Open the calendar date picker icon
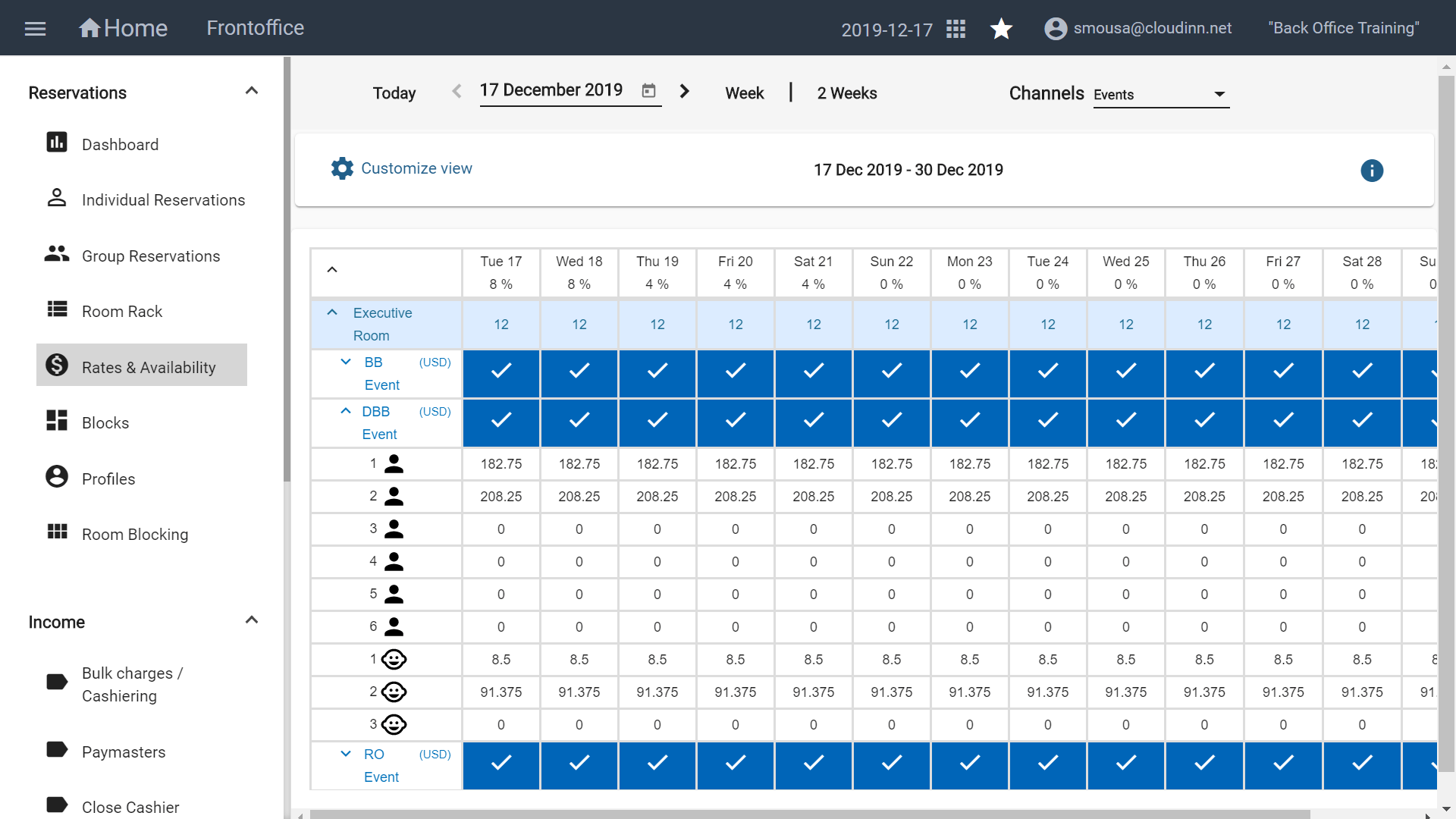This screenshot has height=819, width=1456. pyautogui.click(x=648, y=91)
